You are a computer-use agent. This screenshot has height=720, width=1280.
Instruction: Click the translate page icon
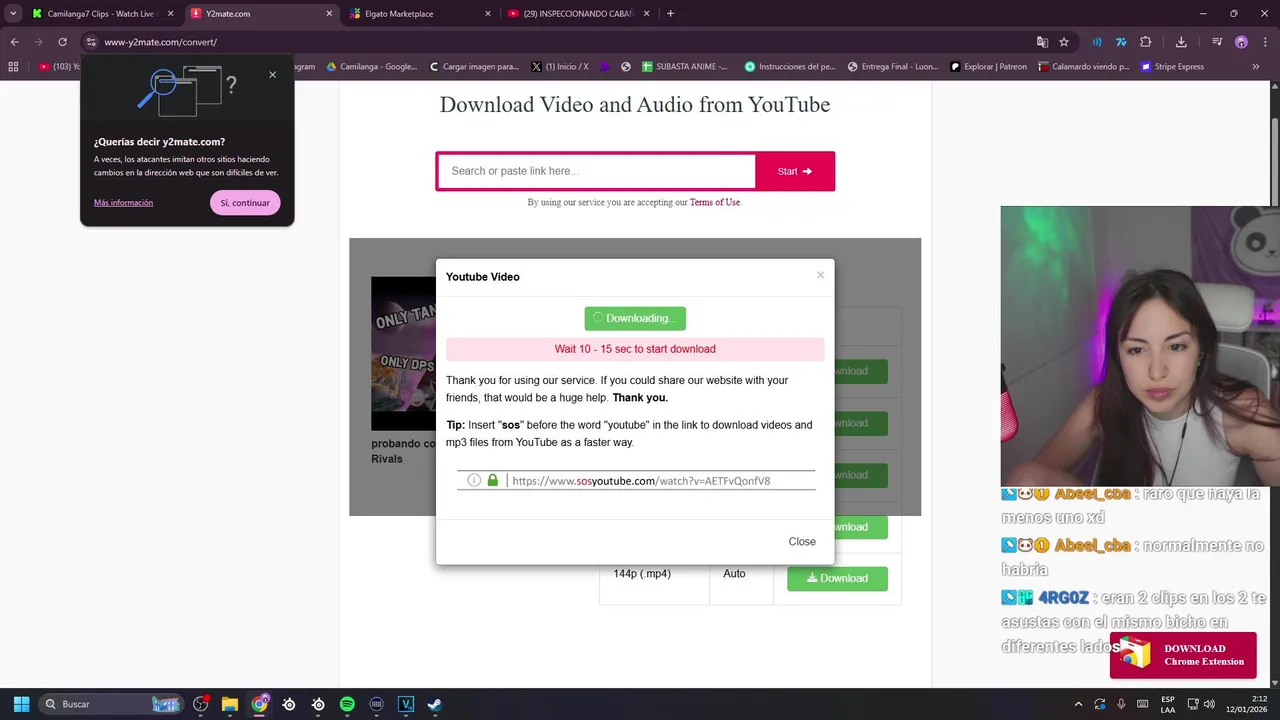(1042, 42)
